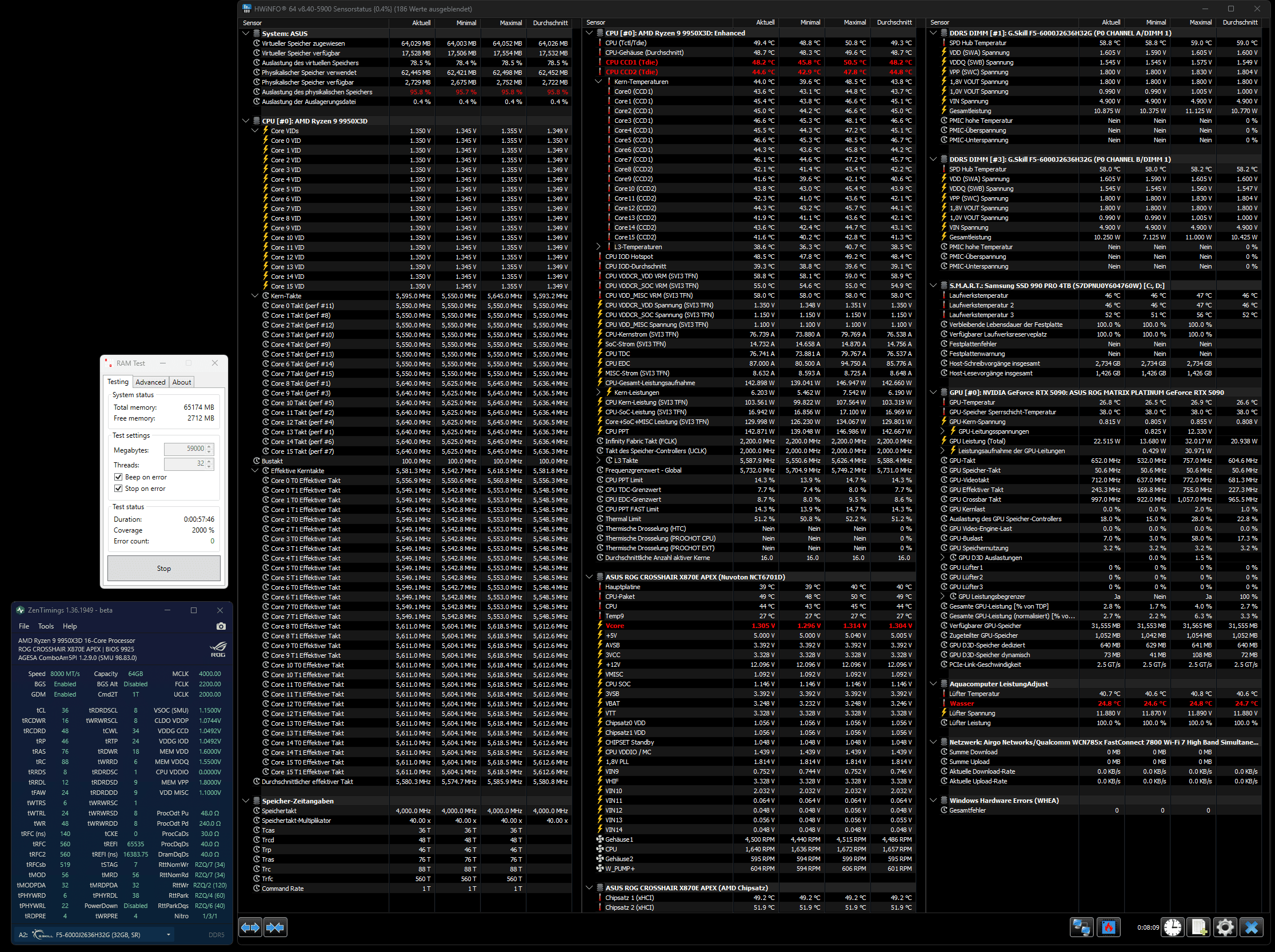Click the clock reset timer icon
This screenshot has width=1275, height=952.
(1172, 927)
